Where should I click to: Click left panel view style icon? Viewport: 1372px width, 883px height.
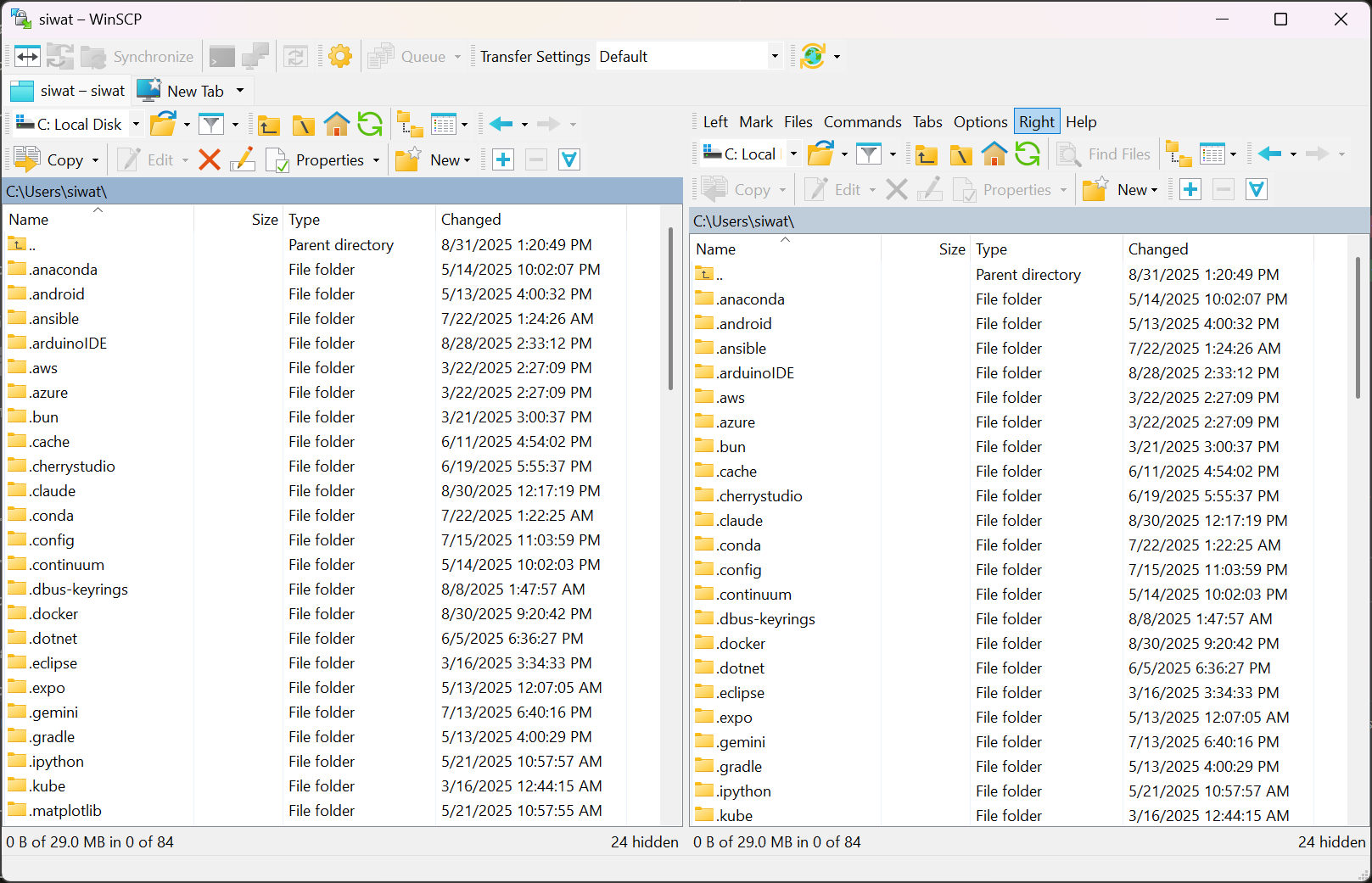[x=444, y=125]
